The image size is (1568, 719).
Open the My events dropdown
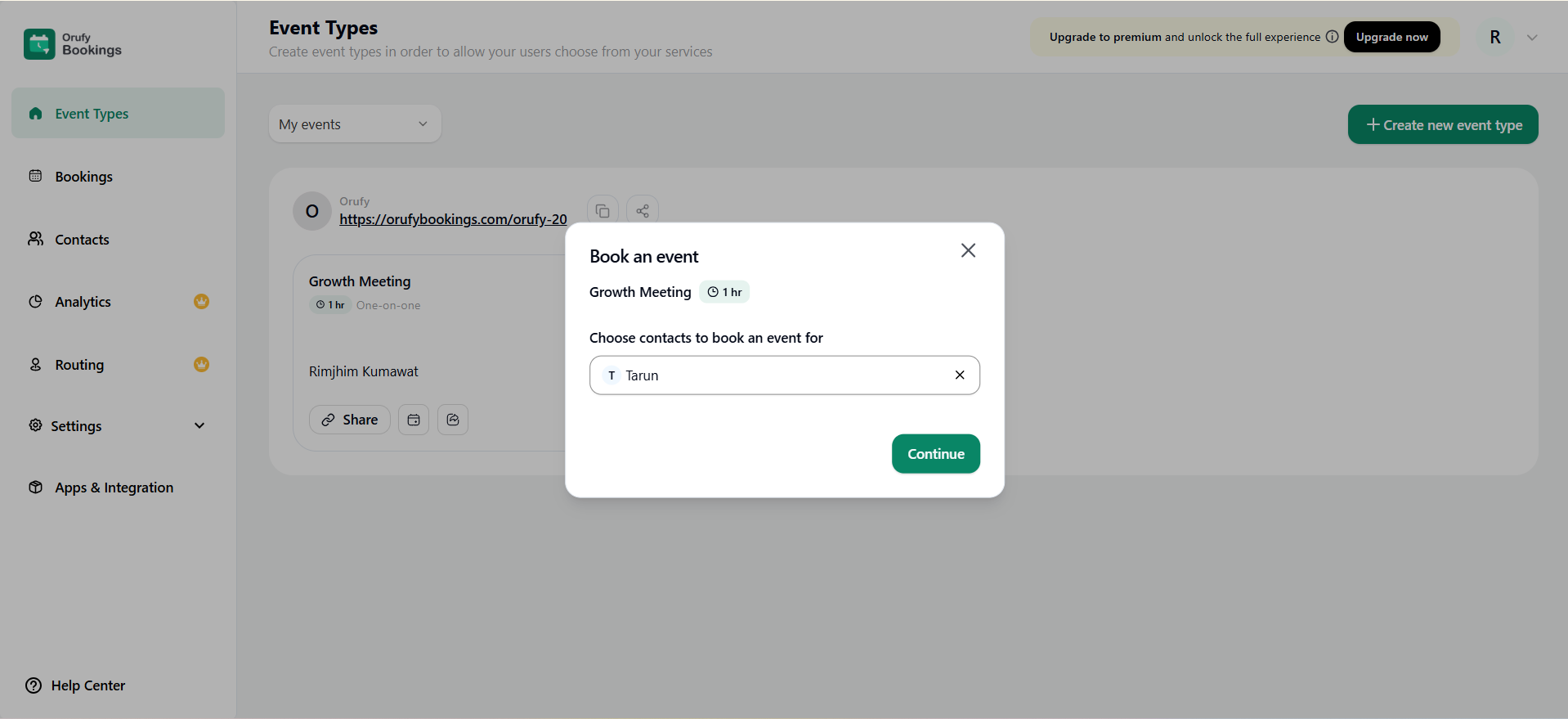point(354,124)
